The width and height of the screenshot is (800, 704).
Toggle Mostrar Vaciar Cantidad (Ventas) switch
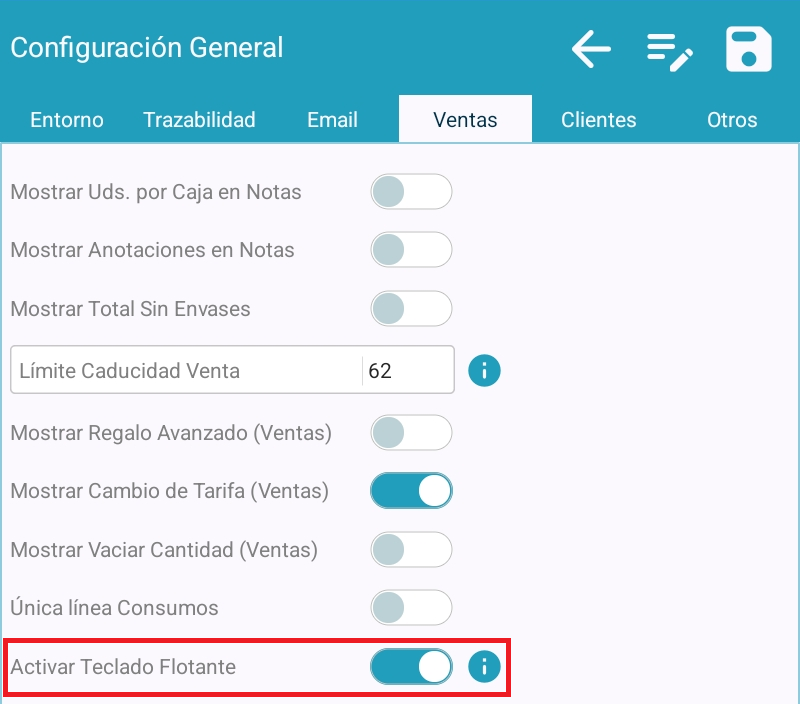point(411,549)
